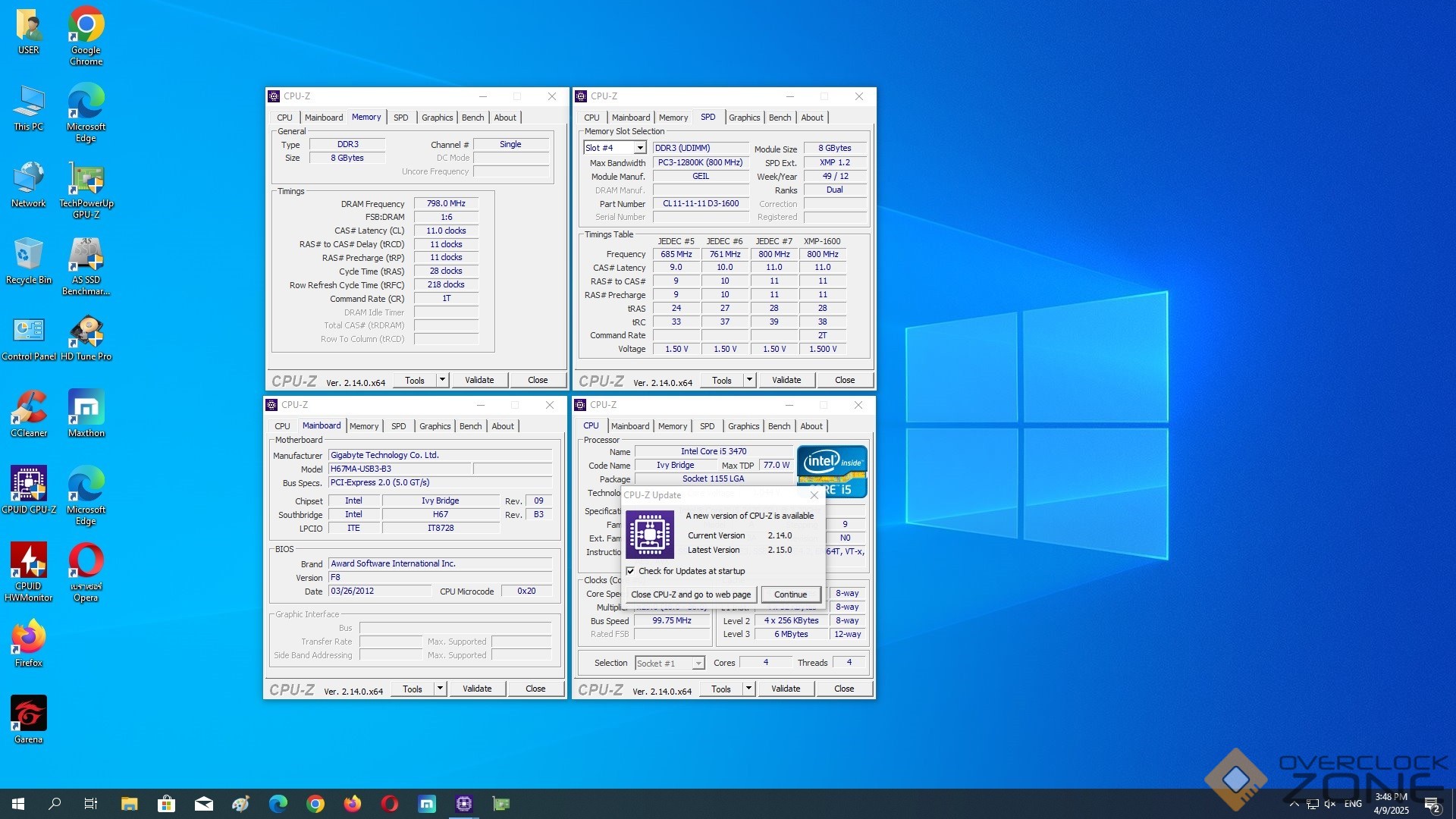Close the CPU-Z Update dialog
1456x819 pixels.
point(814,495)
